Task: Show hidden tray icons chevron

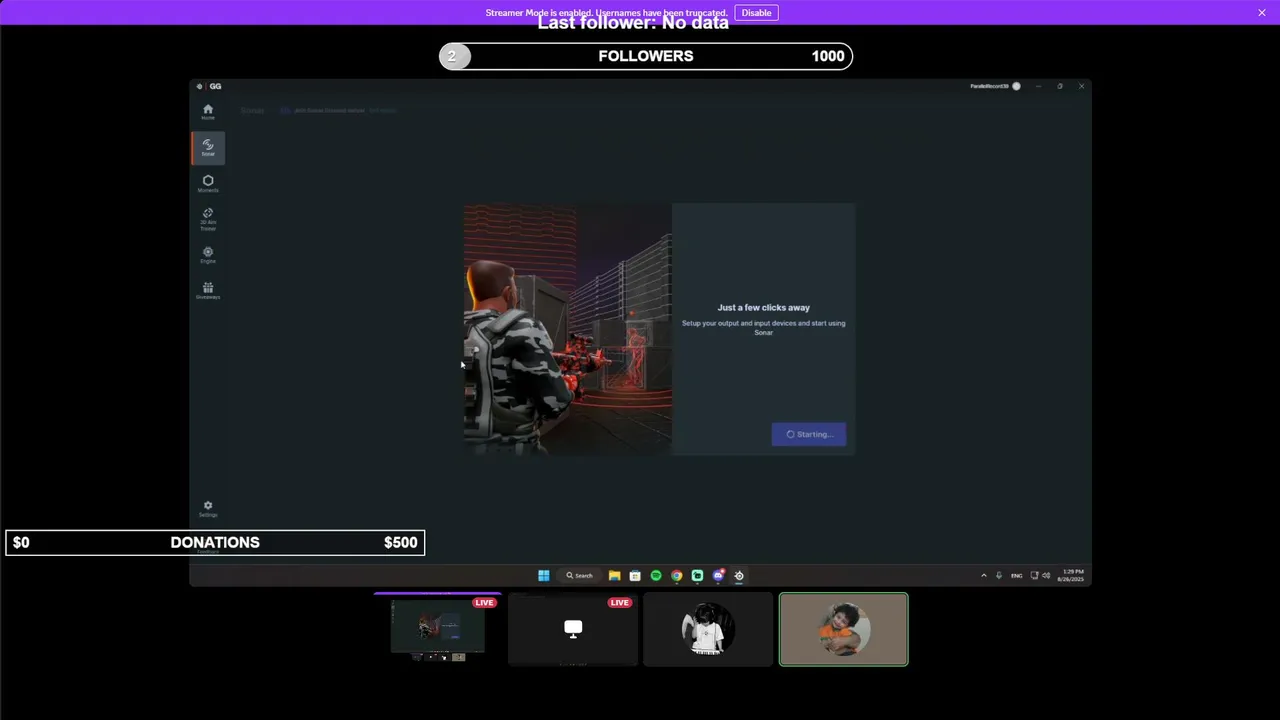Action: pos(984,575)
